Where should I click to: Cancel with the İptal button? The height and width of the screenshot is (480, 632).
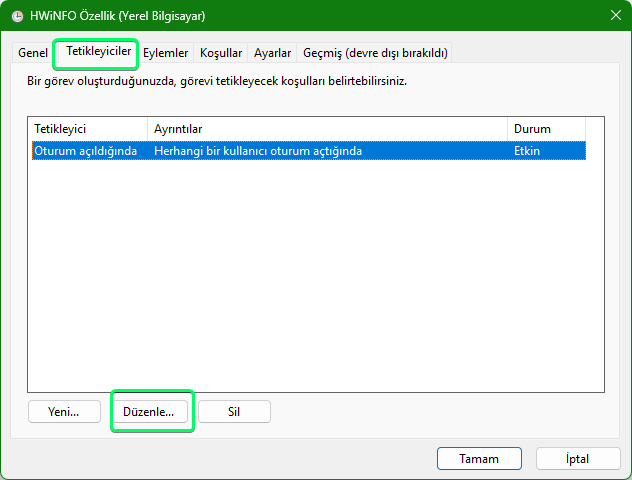click(x=578, y=459)
